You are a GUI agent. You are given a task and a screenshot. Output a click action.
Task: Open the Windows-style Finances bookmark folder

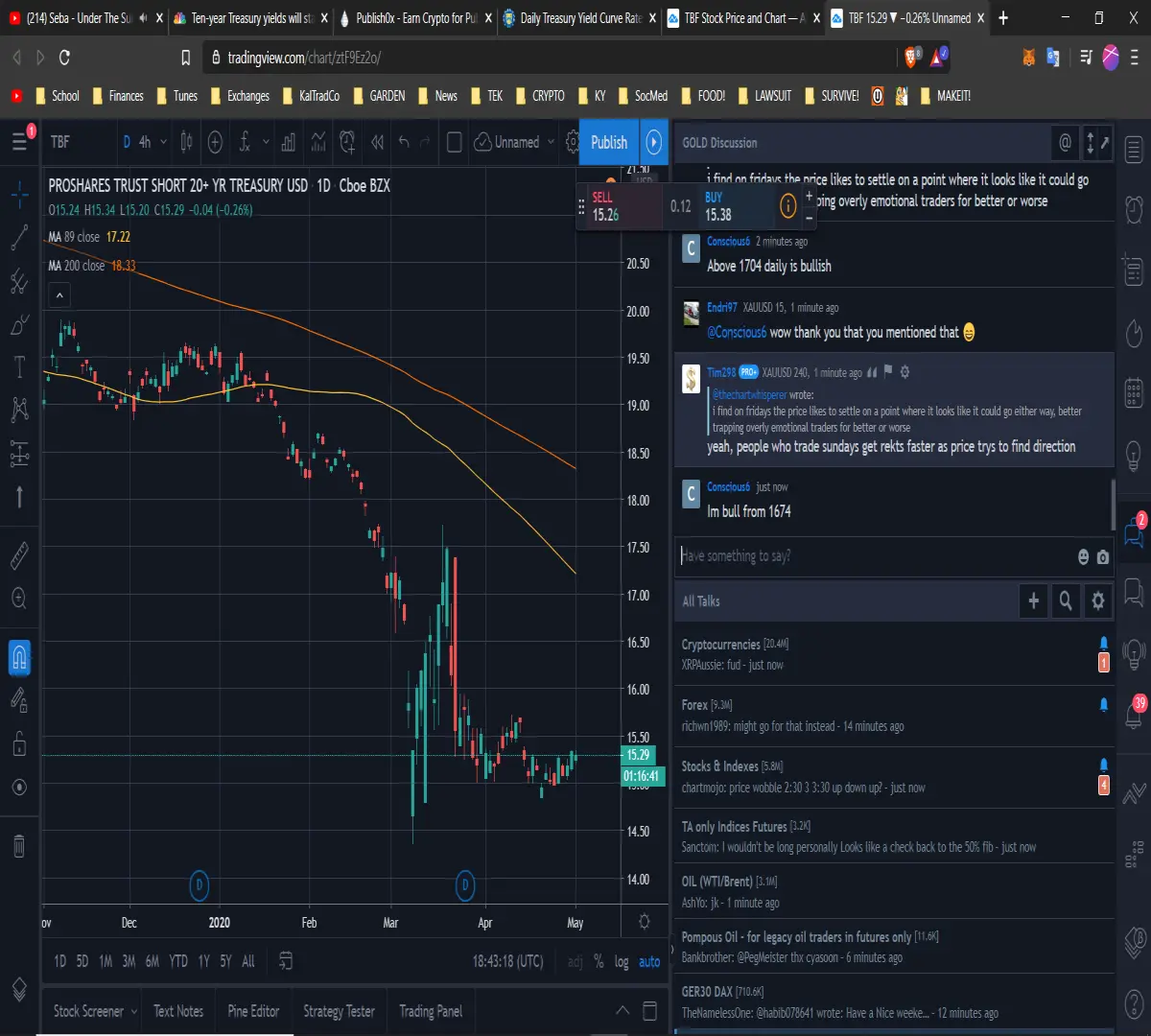[x=118, y=96]
